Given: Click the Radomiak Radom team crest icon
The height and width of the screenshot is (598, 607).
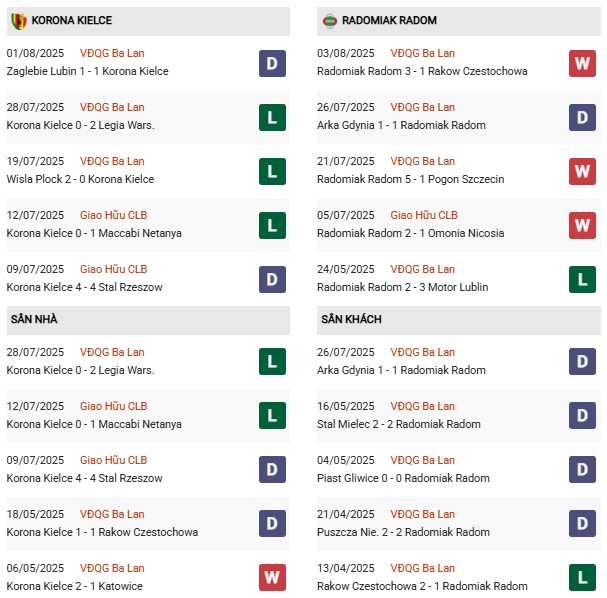Looking at the screenshot, I should click(x=329, y=20).
